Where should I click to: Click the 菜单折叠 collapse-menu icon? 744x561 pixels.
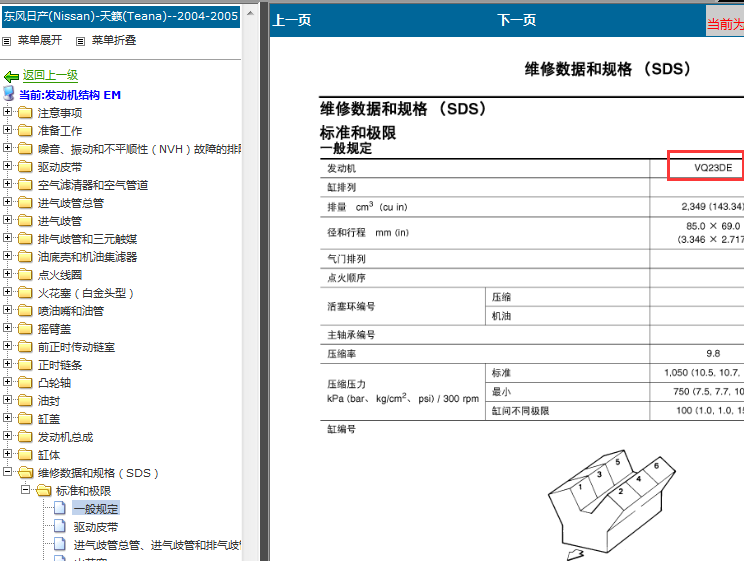(x=81, y=41)
